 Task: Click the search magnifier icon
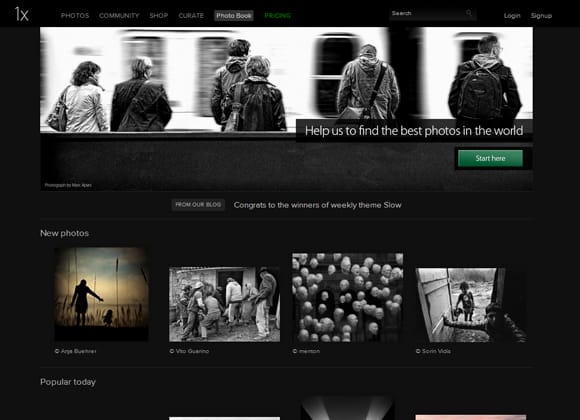click(469, 14)
